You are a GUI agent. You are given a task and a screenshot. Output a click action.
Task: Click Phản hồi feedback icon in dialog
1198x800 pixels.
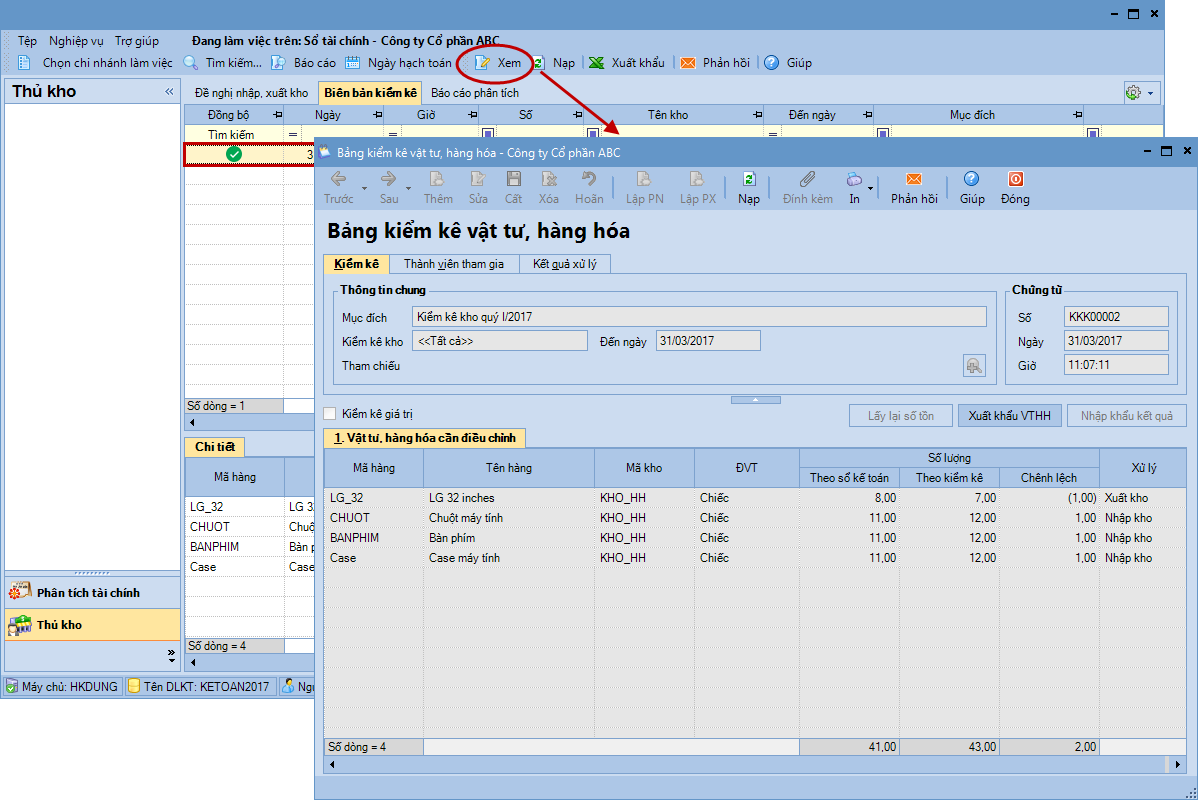click(x=913, y=180)
